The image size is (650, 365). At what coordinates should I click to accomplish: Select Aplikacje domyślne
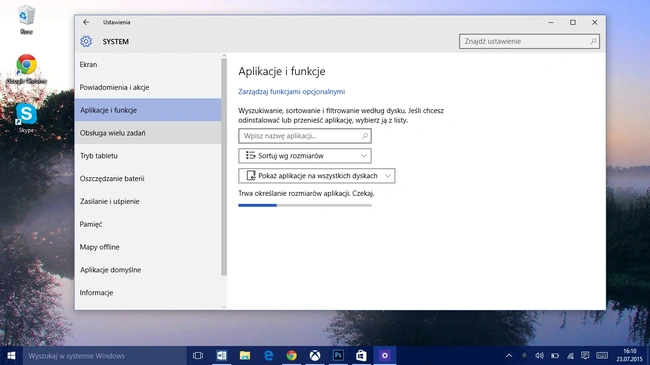[x=148, y=270]
